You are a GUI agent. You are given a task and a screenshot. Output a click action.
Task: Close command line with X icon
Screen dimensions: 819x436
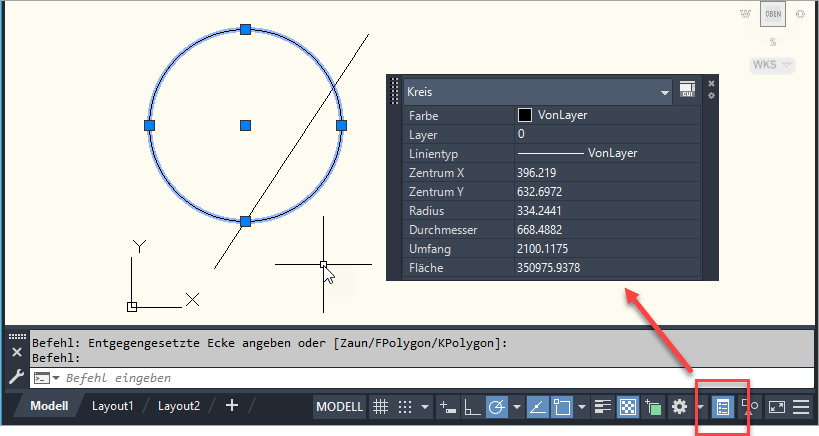pyautogui.click(x=17, y=352)
